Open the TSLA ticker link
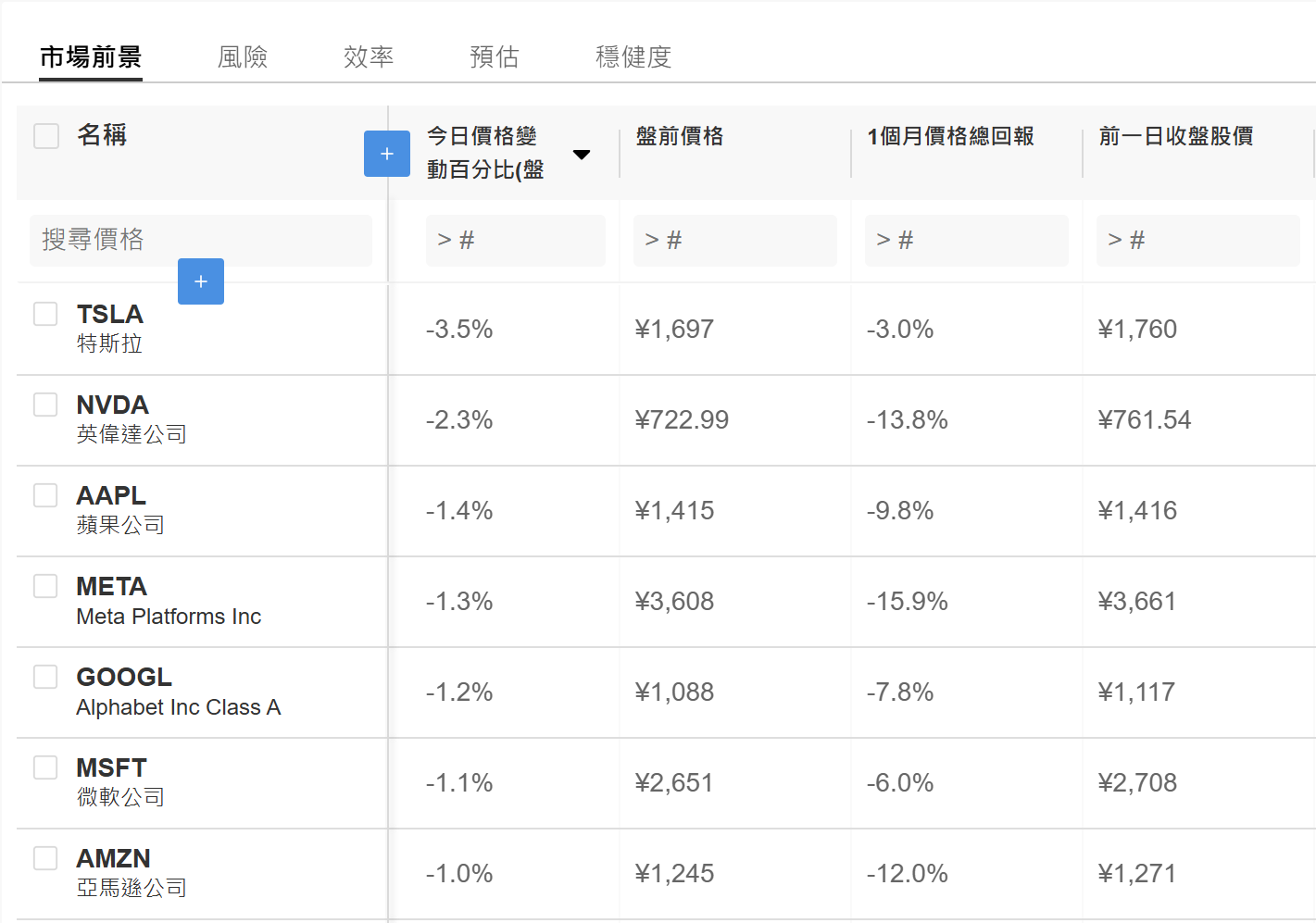 [x=110, y=314]
